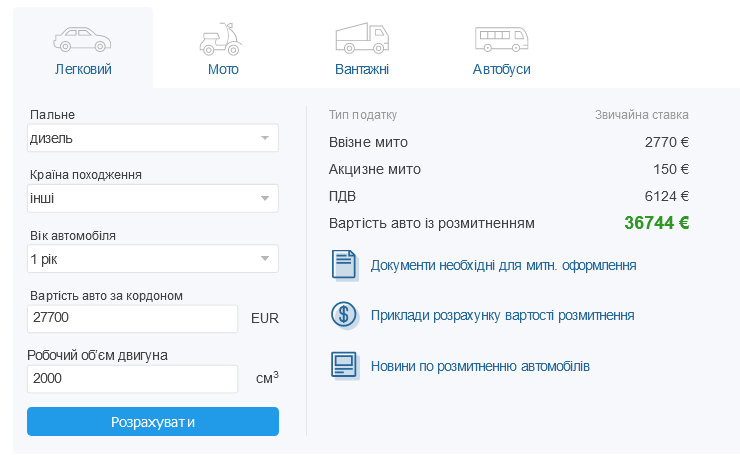
Task: Click the Акцизне мито row label
Action: [x=375, y=169]
